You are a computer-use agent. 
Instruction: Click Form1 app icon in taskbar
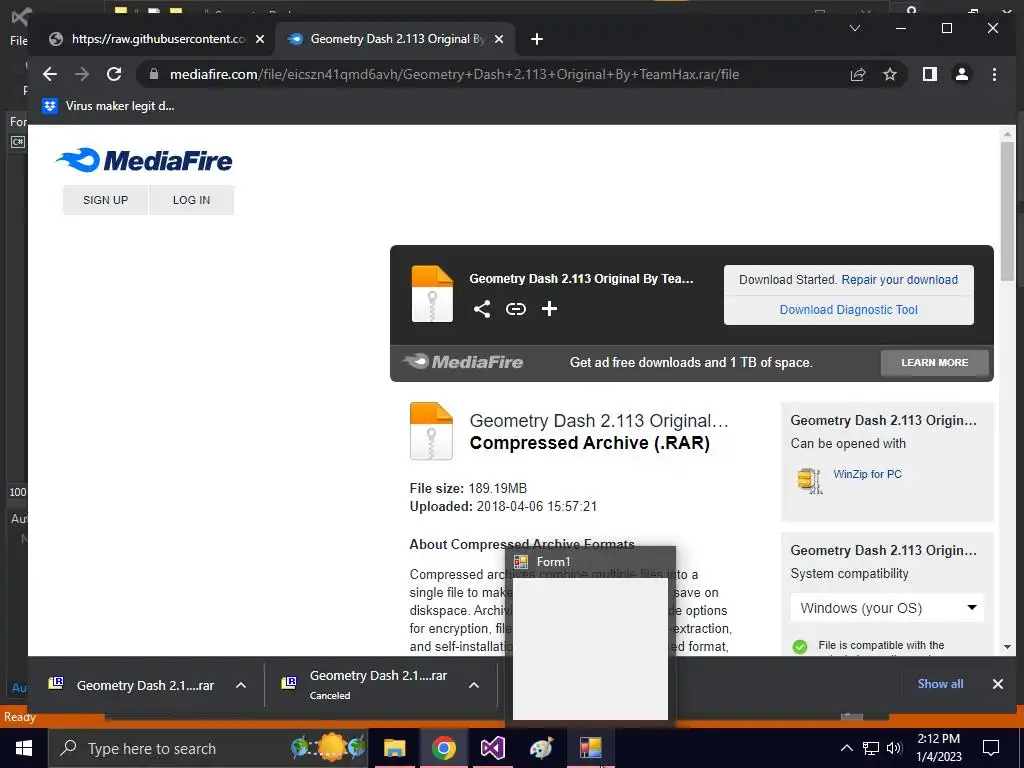pyautogui.click(x=590, y=748)
